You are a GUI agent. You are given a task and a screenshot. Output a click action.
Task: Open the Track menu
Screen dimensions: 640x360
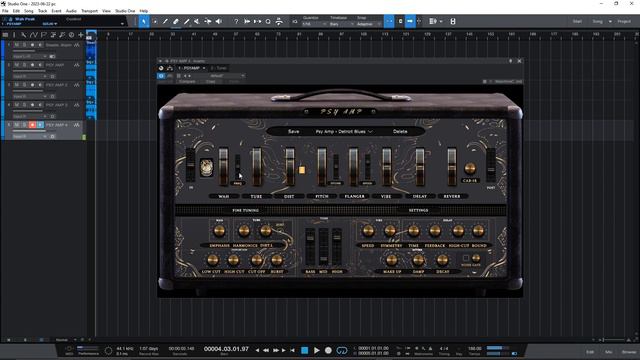tap(42, 11)
